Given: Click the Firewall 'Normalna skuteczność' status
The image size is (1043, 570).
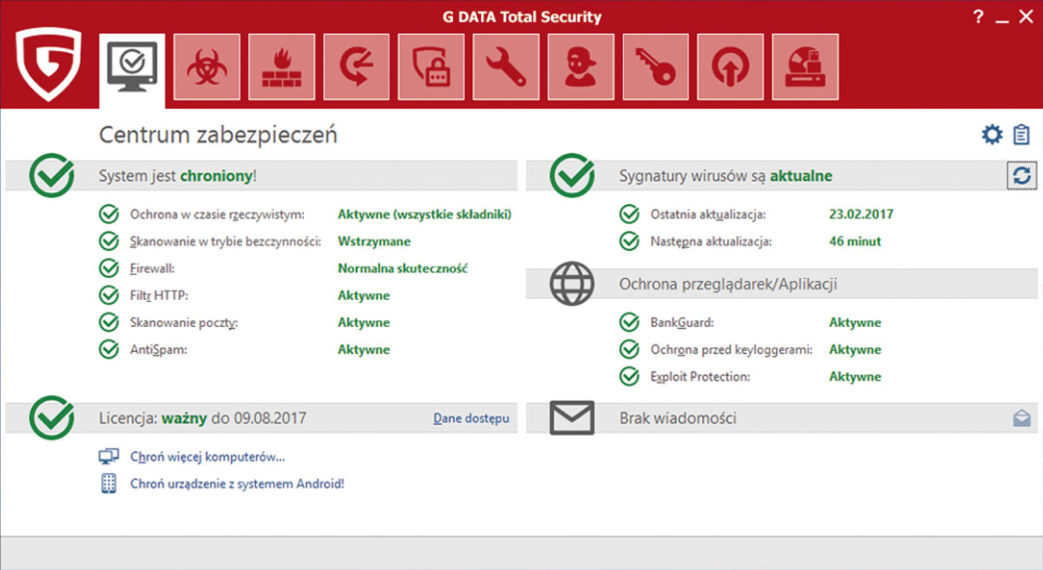Looking at the screenshot, I should [403, 268].
